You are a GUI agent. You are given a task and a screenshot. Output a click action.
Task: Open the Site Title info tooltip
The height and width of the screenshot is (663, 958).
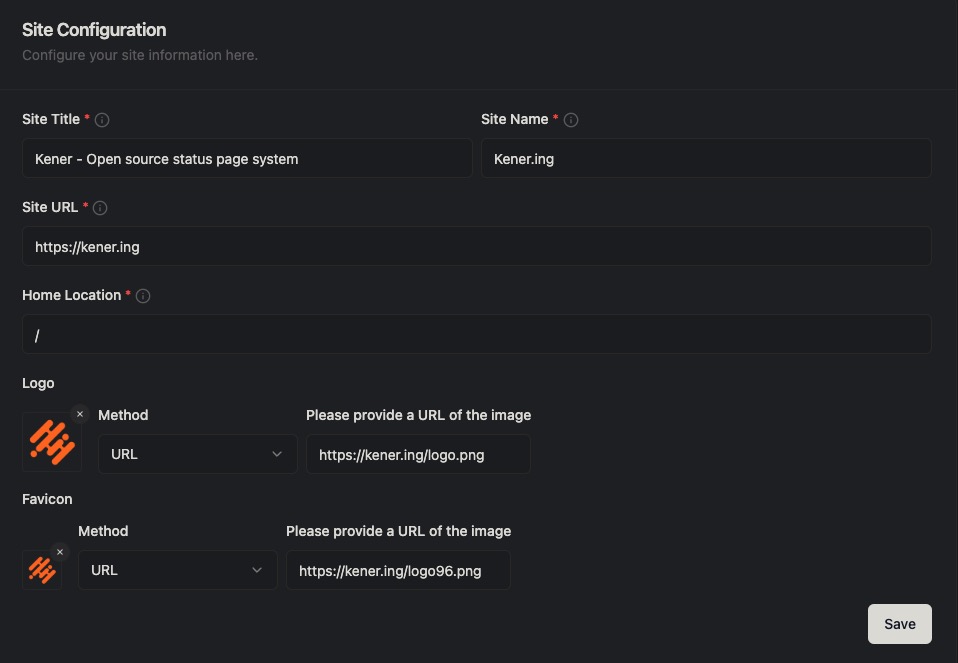[102, 119]
